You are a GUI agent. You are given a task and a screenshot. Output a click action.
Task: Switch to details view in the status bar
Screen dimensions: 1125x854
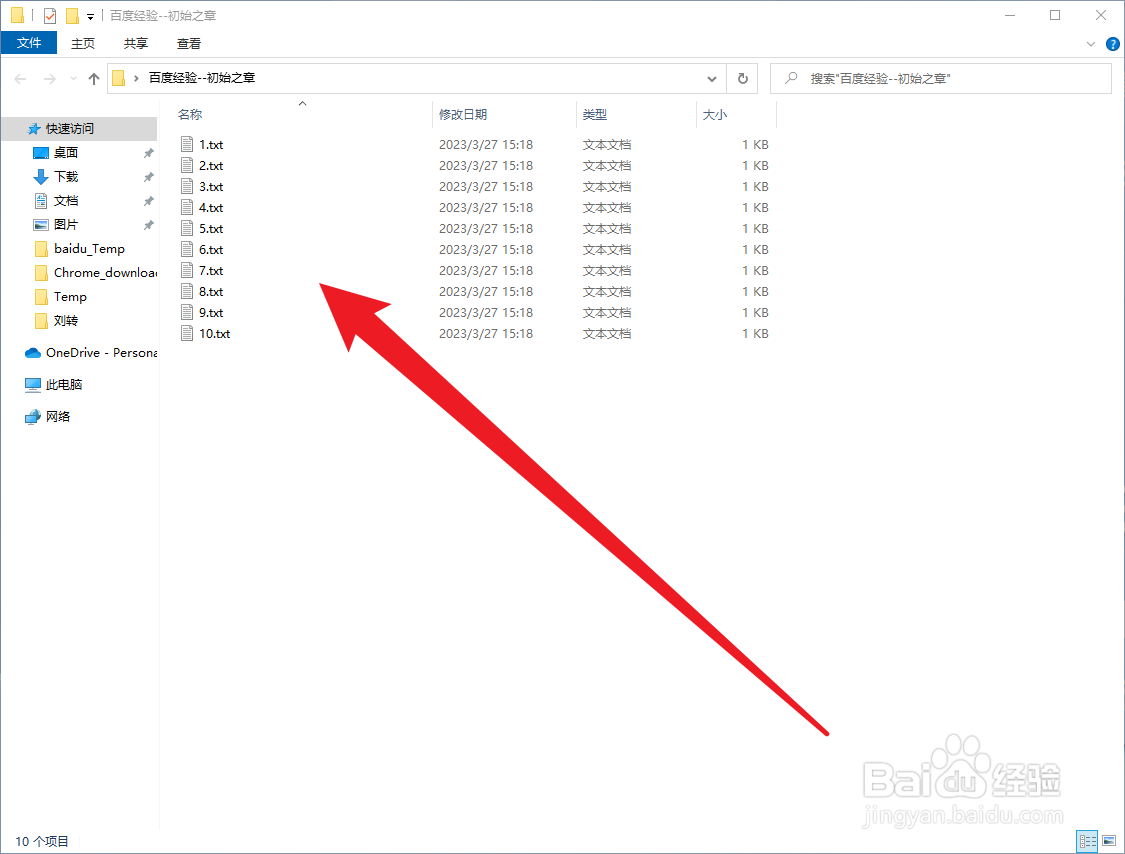click(1087, 841)
